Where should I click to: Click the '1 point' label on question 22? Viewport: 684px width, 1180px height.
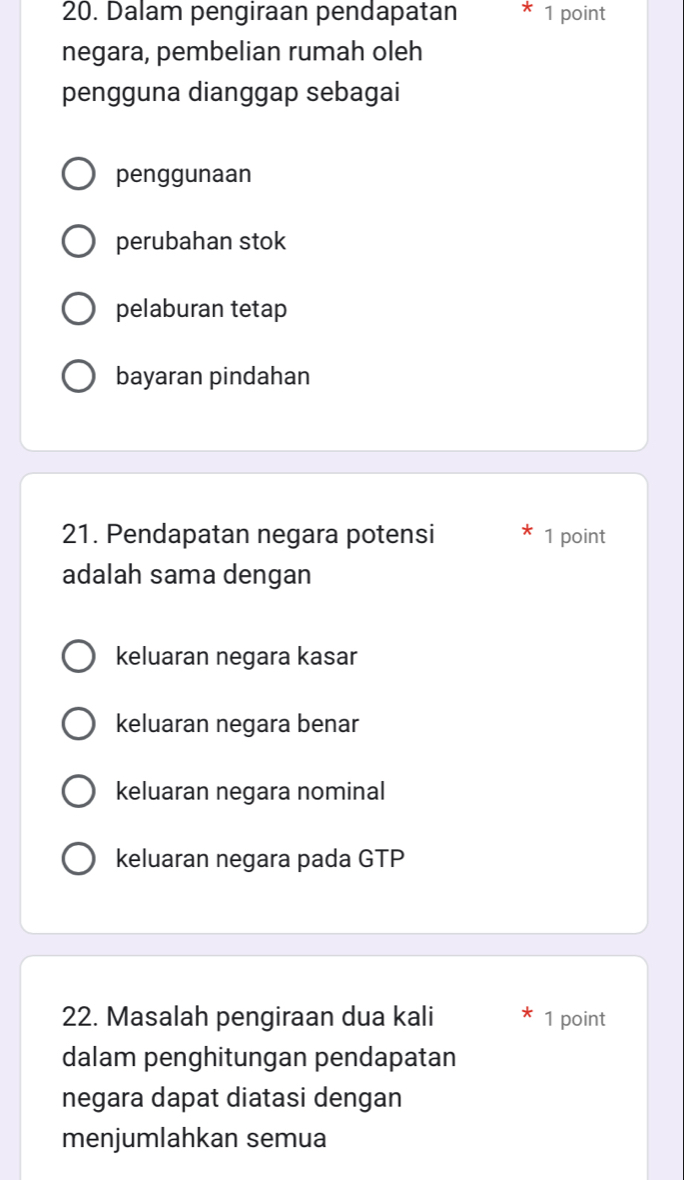coord(575,1019)
